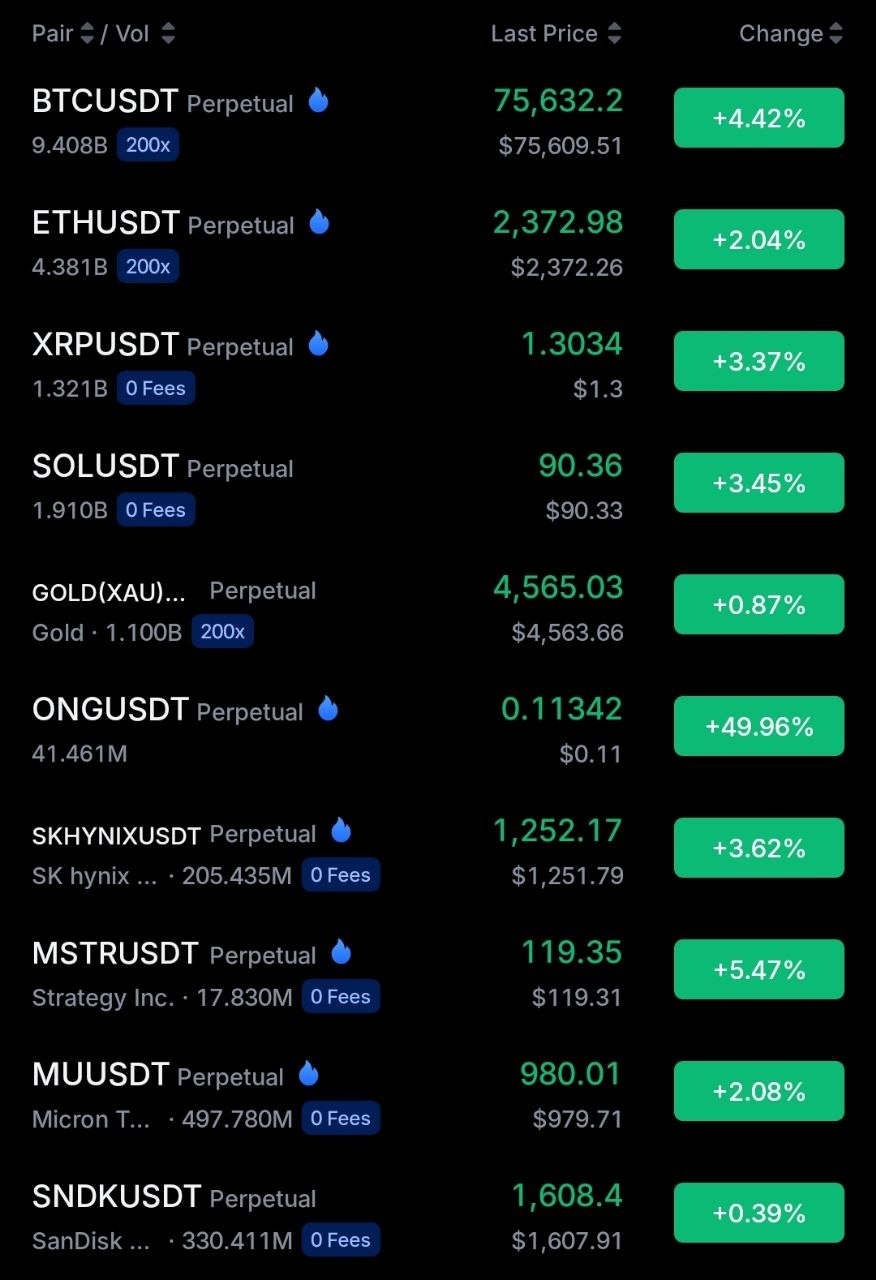Open the SOLUSDT Perpetual pair
The image size is (876, 1280).
coord(163,467)
